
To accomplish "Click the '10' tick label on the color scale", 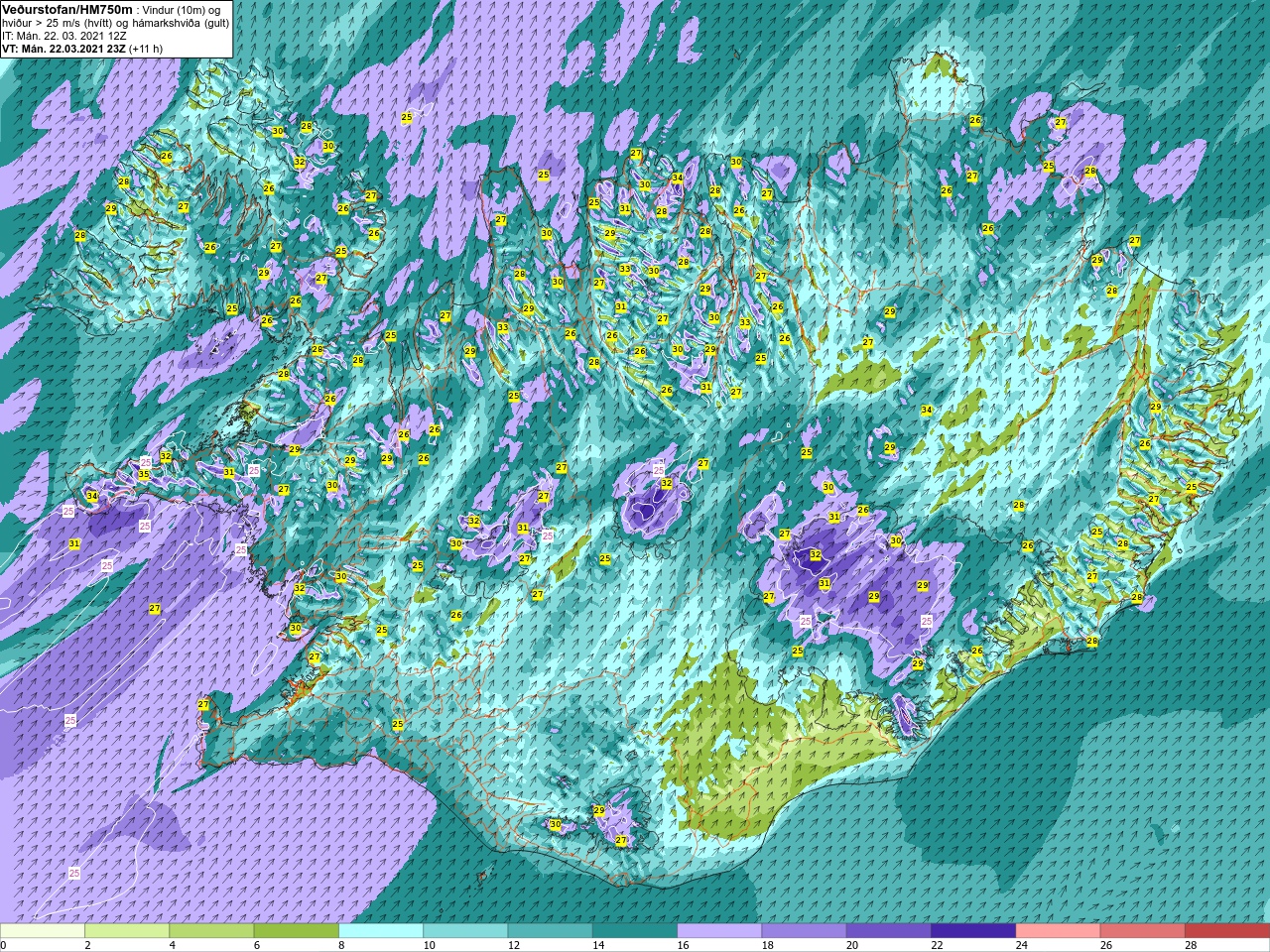I will tap(429, 945).
